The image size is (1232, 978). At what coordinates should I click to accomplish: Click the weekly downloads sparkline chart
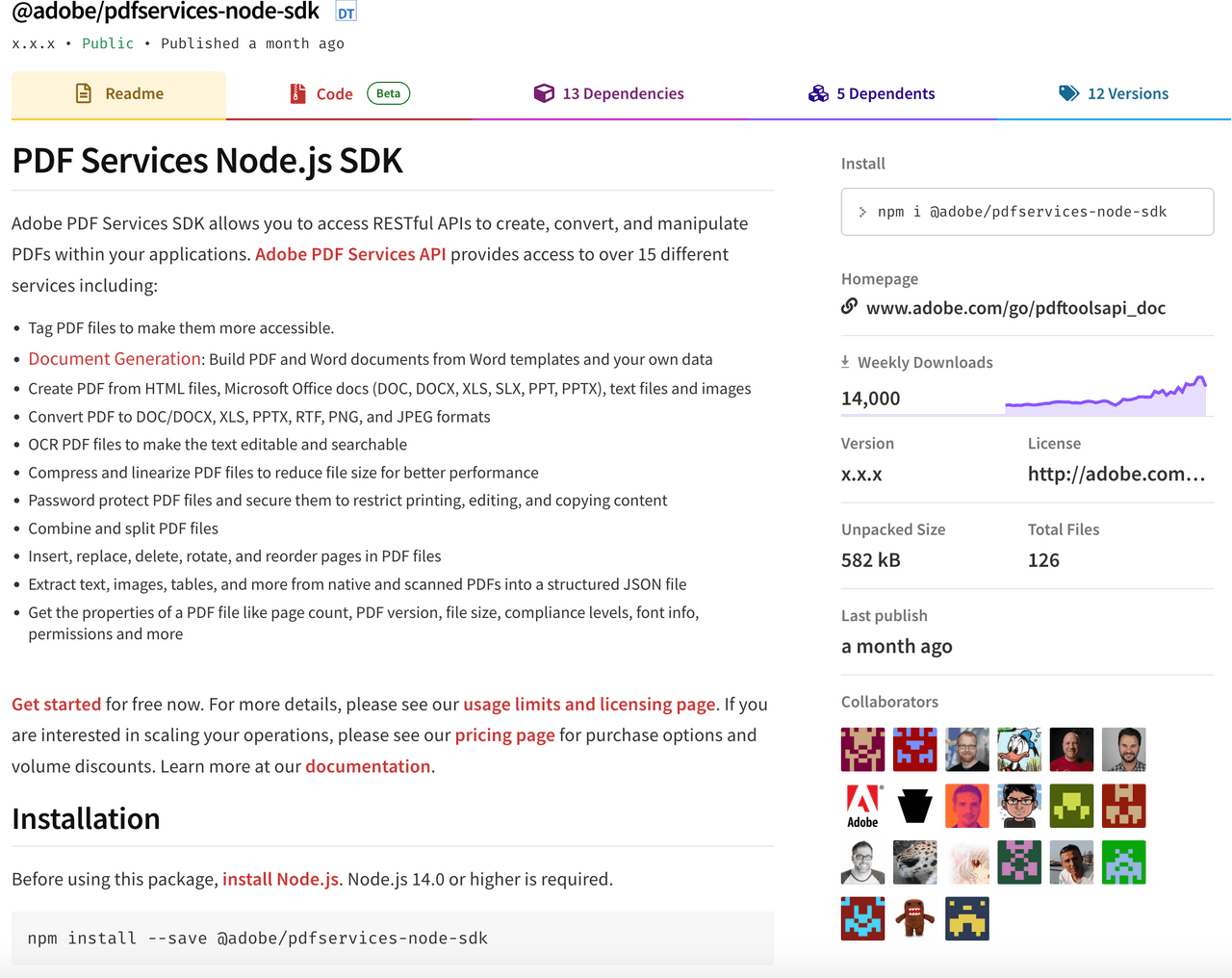pos(1106,396)
